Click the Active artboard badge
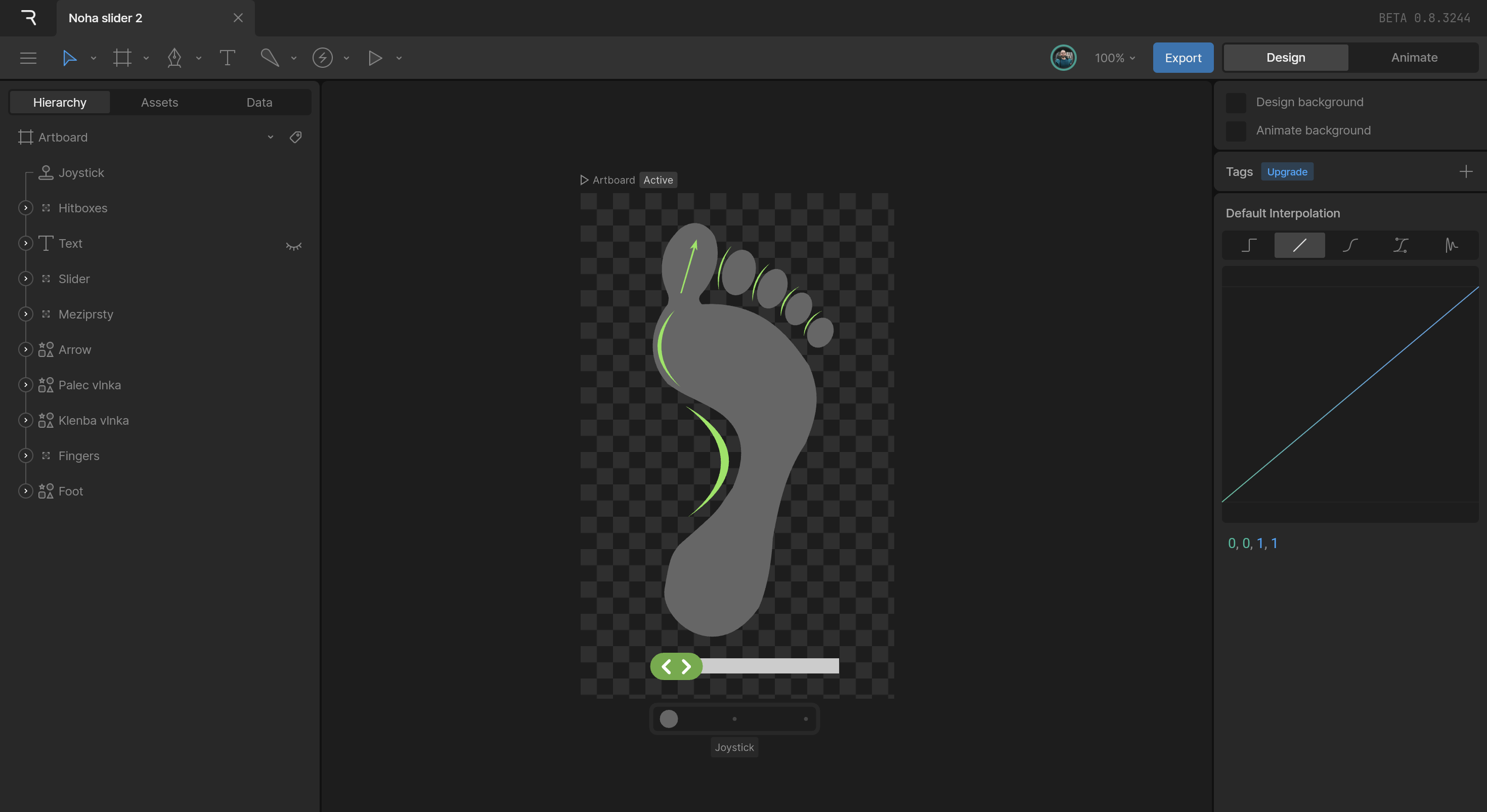The width and height of the screenshot is (1487, 812). 658,180
